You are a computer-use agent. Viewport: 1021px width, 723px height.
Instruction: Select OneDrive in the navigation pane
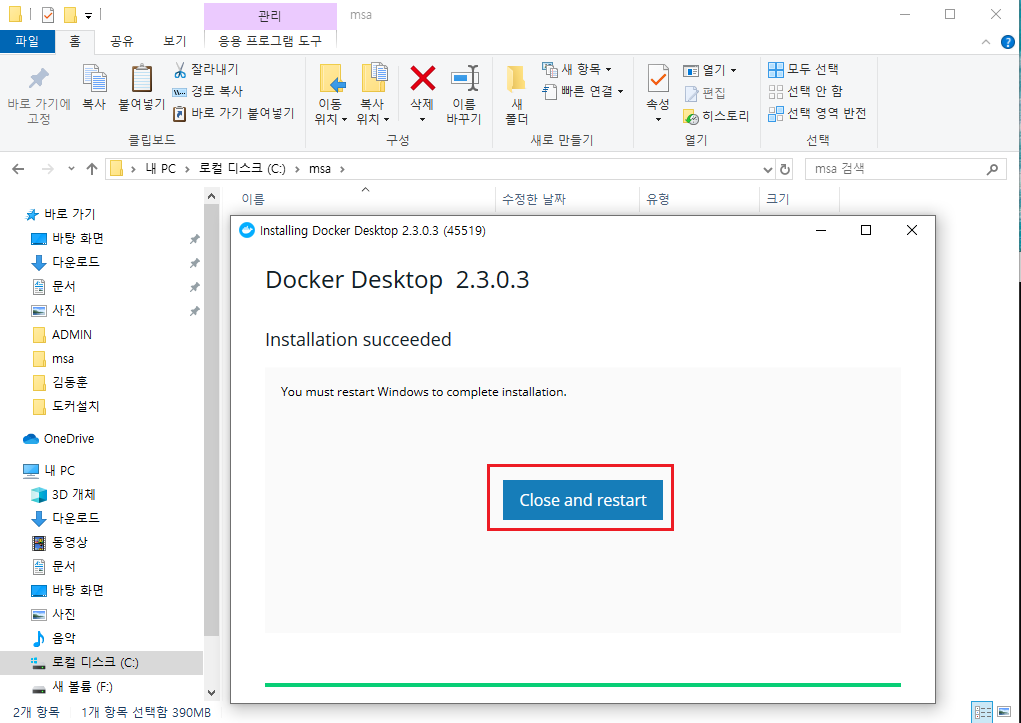68,438
